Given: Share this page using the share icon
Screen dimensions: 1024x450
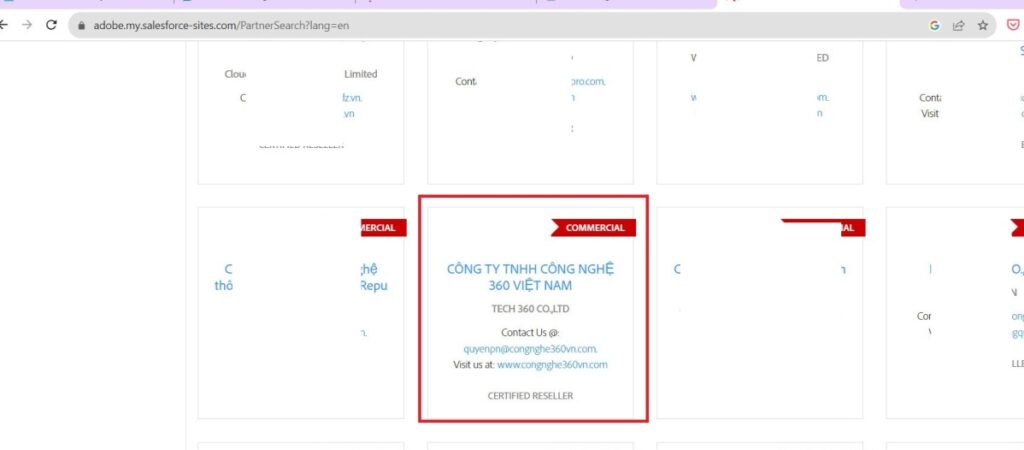Looking at the screenshot, I should tap(959, 25).
